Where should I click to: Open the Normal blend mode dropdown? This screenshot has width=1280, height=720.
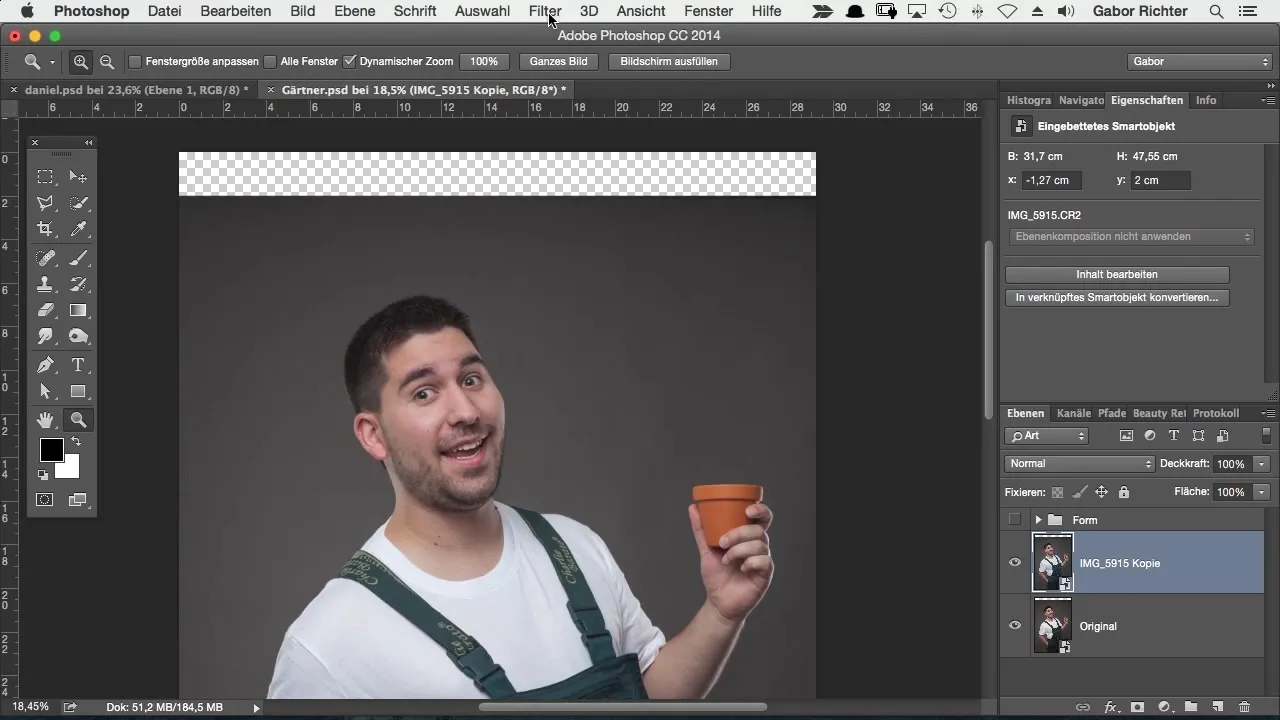pyautogui.click(x=1079, y=464)
